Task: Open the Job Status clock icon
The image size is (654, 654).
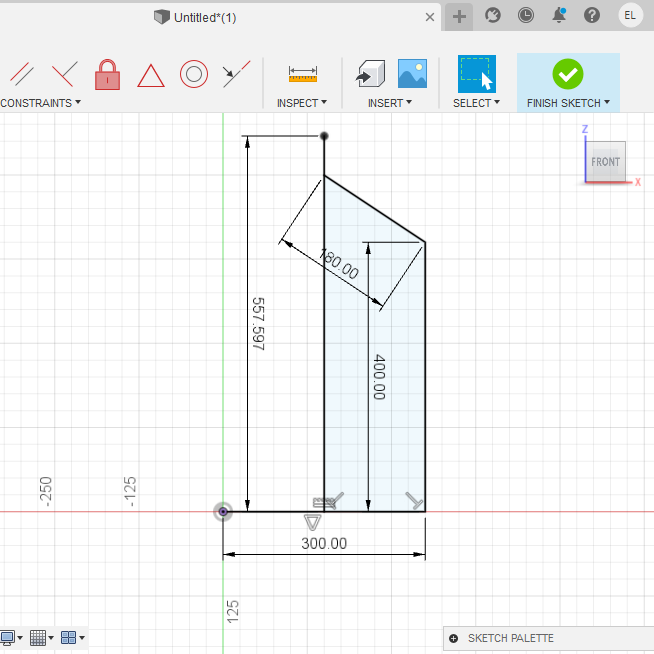Action: [x=526, y=16]
